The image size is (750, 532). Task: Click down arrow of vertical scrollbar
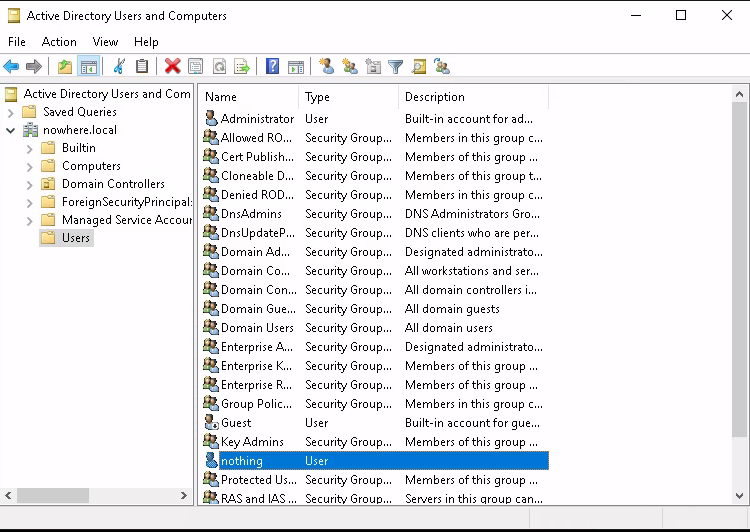point(739,496)
